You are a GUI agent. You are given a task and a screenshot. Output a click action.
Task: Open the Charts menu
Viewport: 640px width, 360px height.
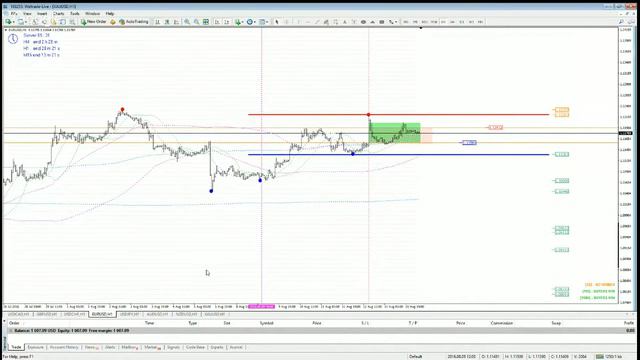58,13
